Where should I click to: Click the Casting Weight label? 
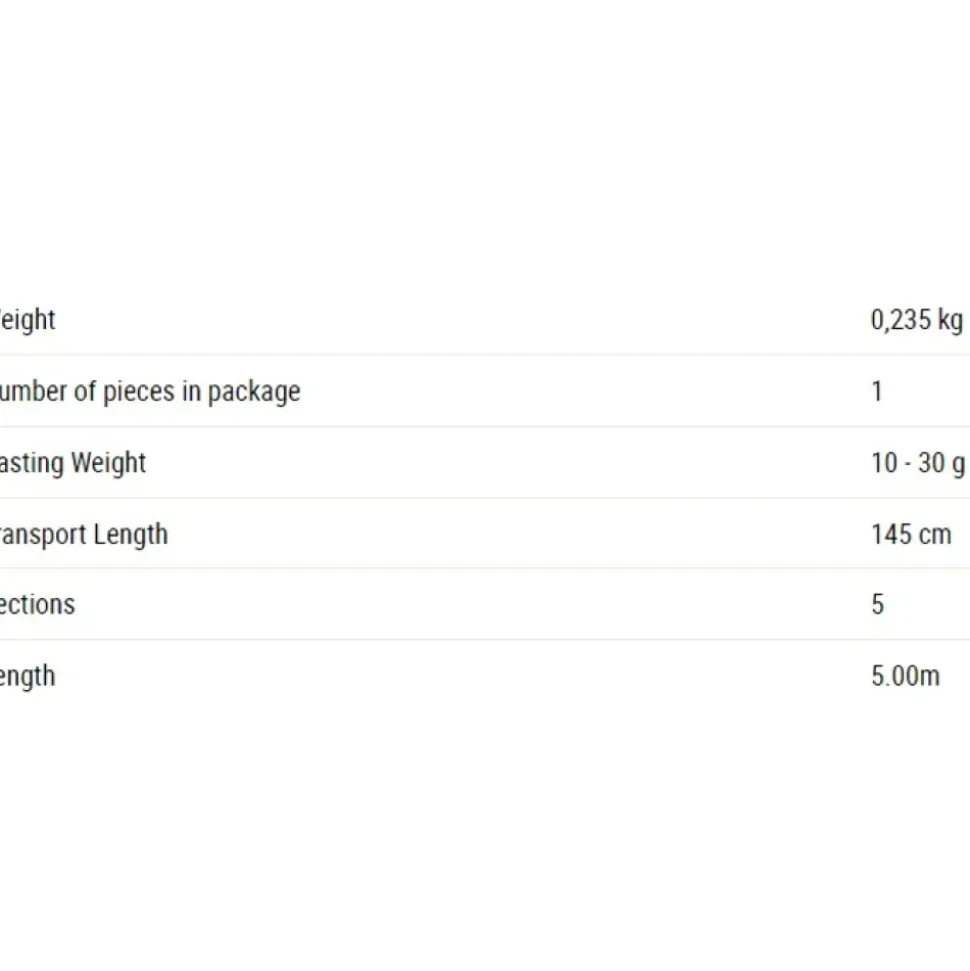coord(72,463)
